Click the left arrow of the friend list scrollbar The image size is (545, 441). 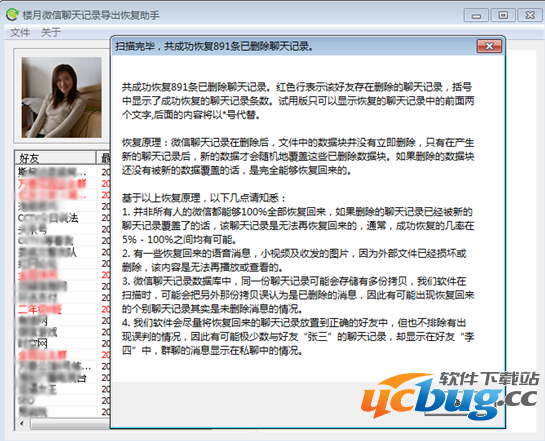click(22, 423)
